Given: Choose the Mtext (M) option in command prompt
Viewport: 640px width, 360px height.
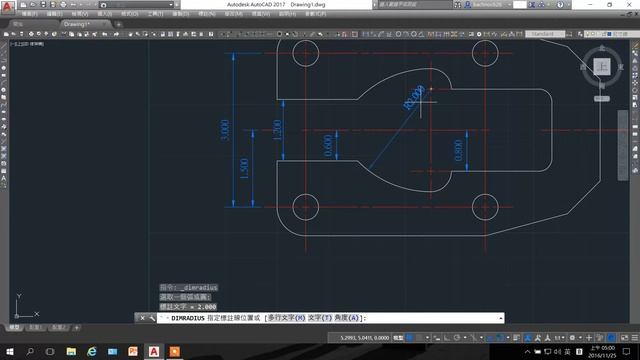Looking at the screenshot, I should pos(286,318).
